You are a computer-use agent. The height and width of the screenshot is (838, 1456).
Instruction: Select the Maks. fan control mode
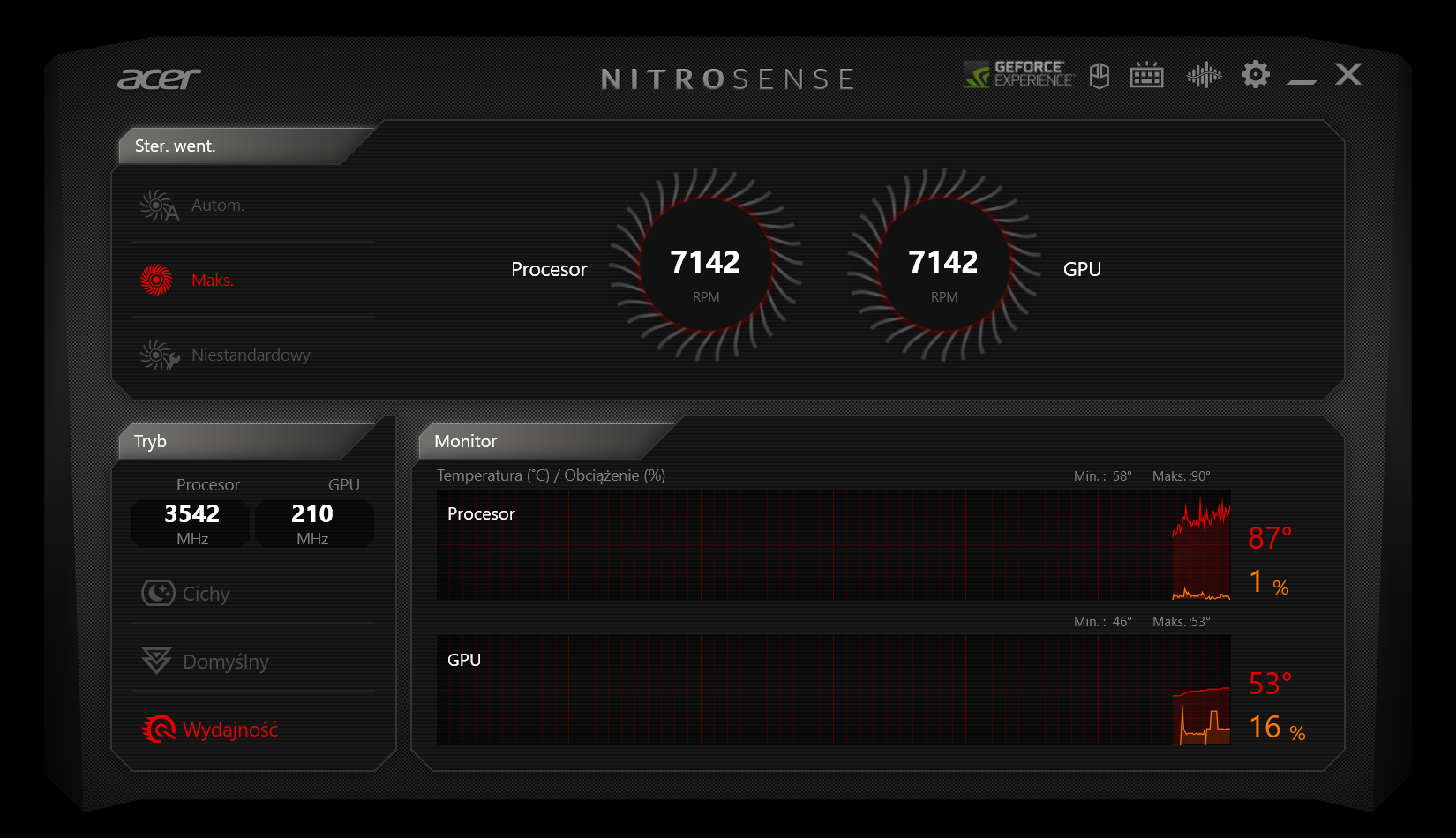pyautogui.click(x=254, y=281)
